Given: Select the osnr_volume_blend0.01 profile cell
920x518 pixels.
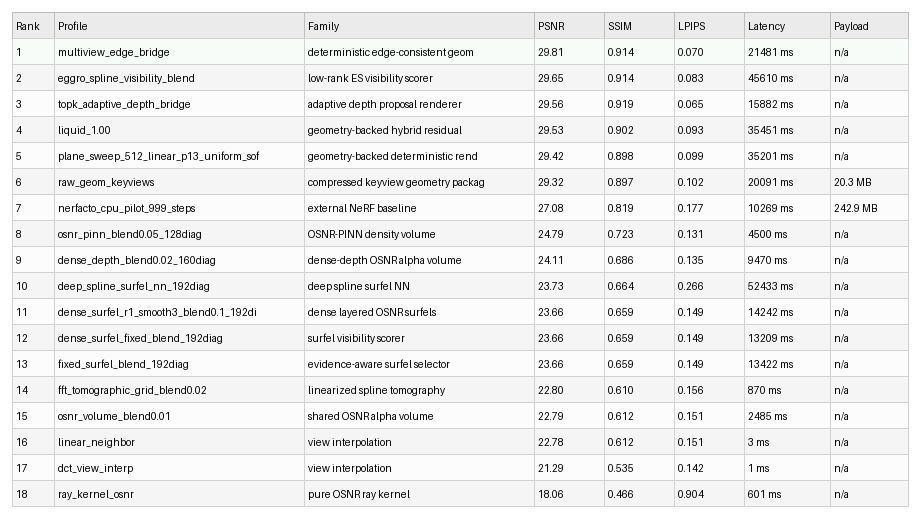Looking at the screenshot, I should coord(180,416).
